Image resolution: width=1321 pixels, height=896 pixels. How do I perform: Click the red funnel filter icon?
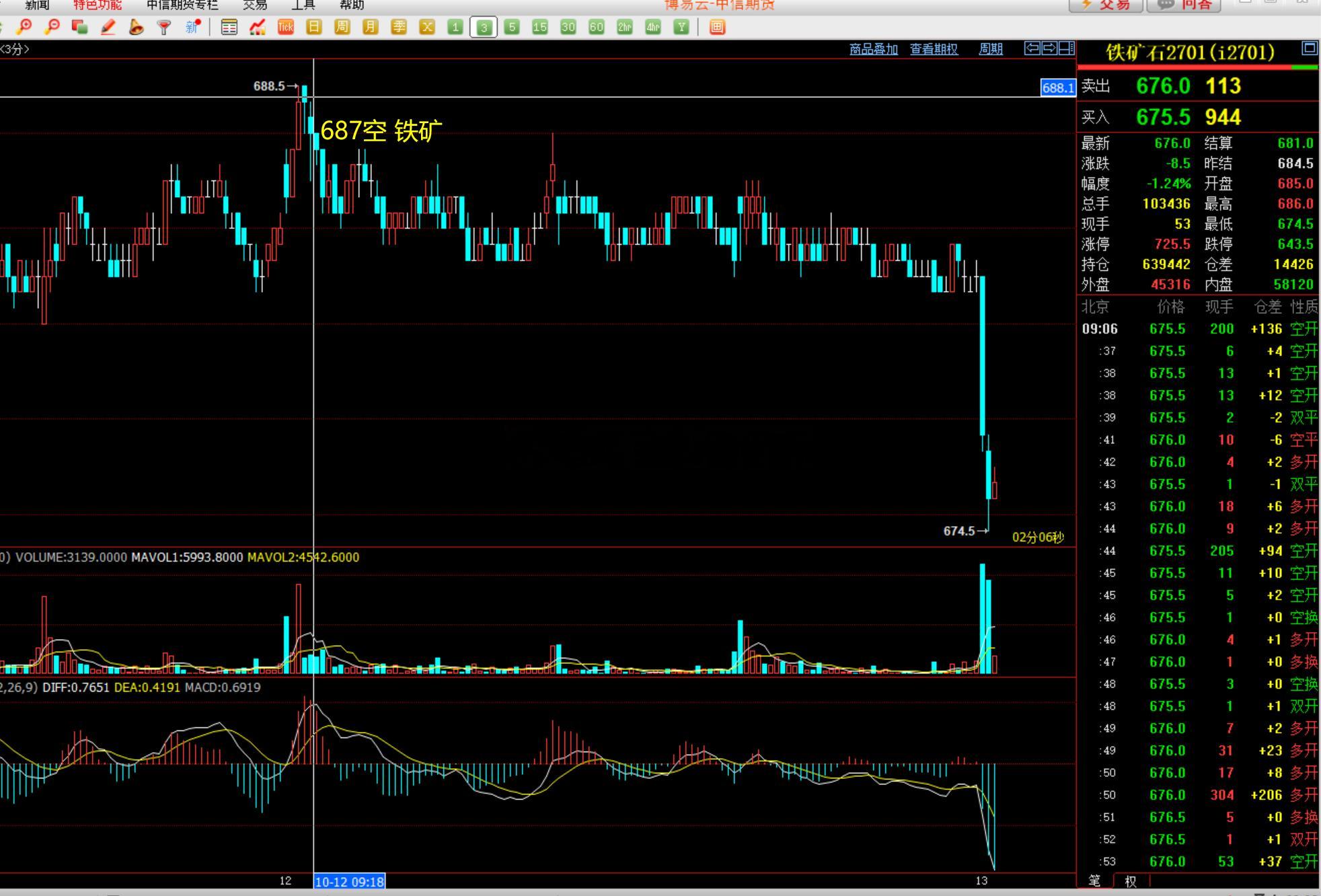[163, 27]
